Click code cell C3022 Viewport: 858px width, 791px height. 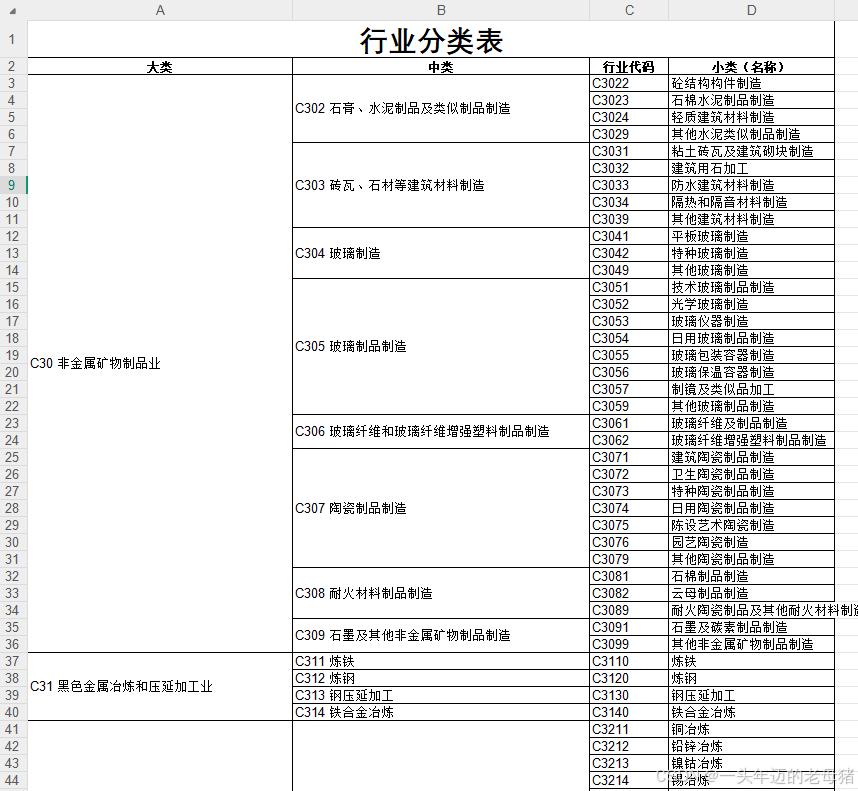[x=629, y=83]
